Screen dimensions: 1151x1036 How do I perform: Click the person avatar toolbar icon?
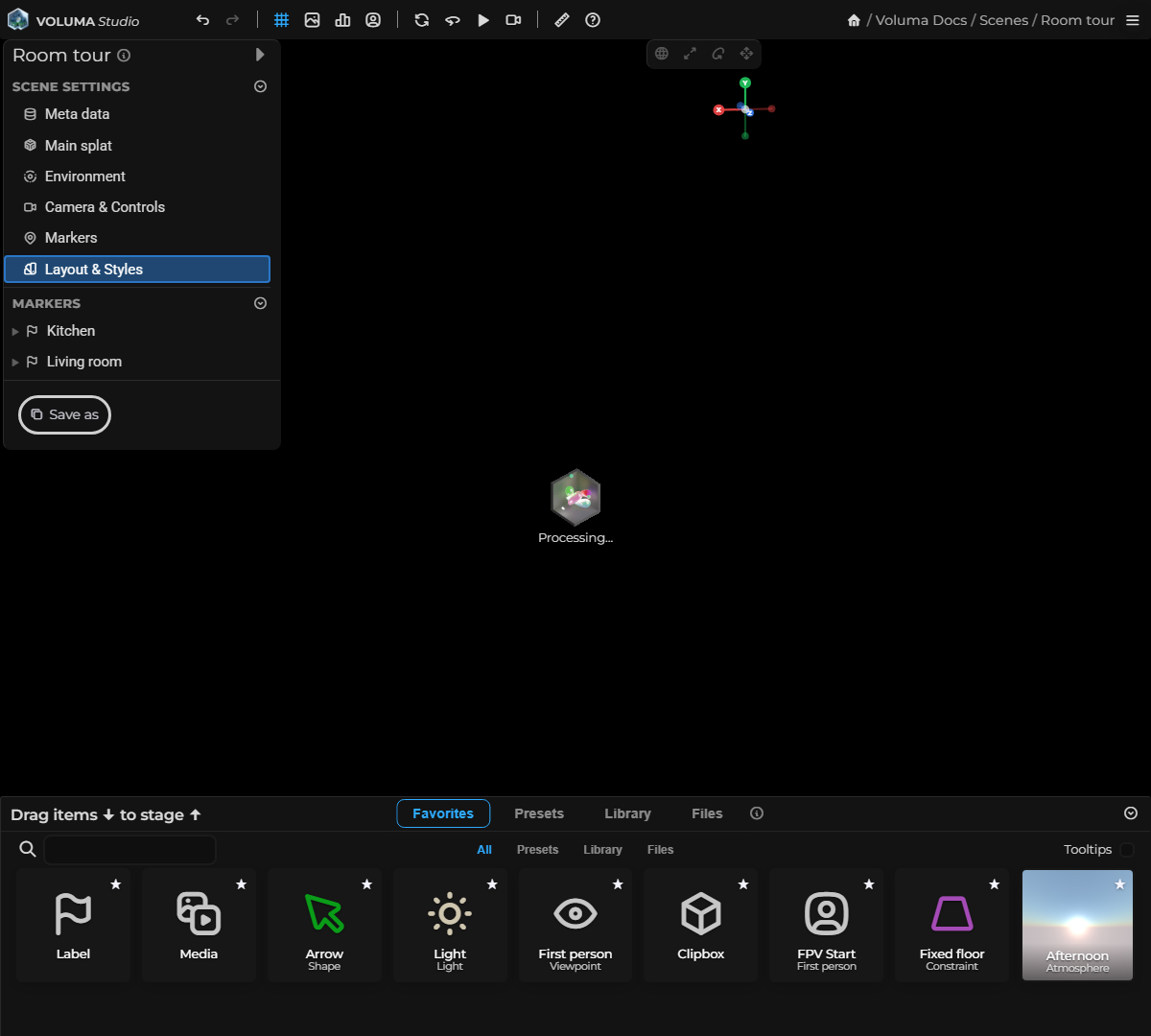click(373, 20)
